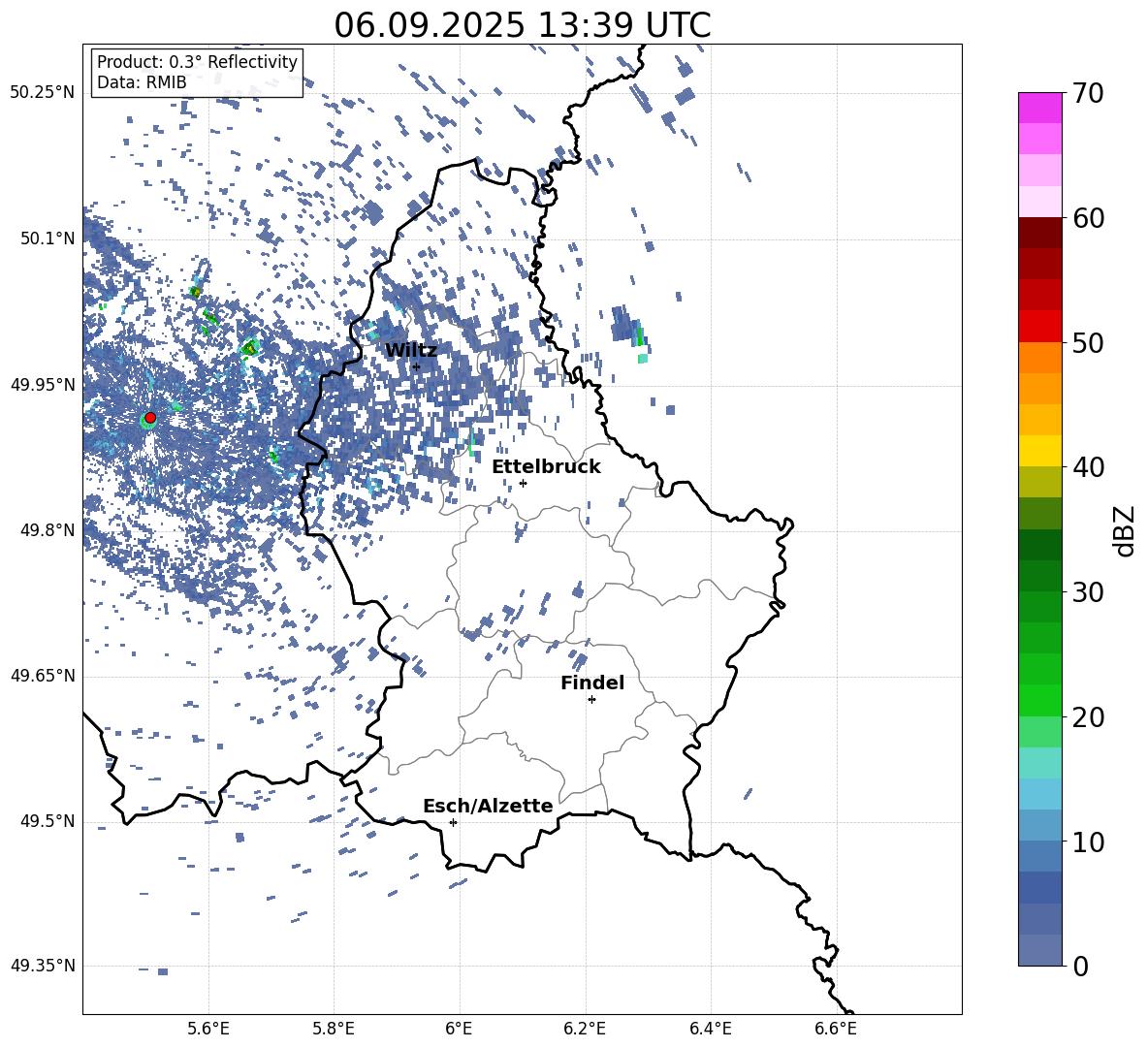Screen dimensions: 1148x1048
Task: Click the 6.4°E longitude label
Action: pos(711,1029)
